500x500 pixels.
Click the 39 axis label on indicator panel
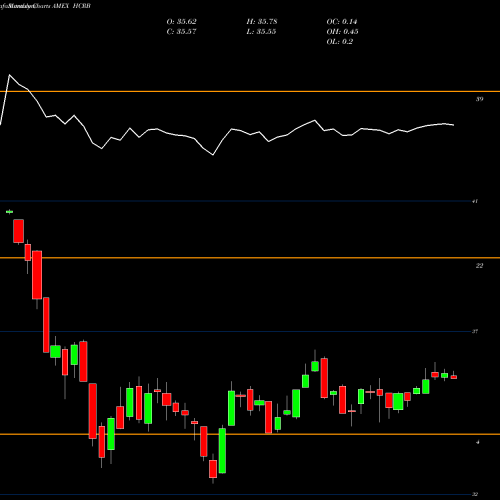point(479,99)
